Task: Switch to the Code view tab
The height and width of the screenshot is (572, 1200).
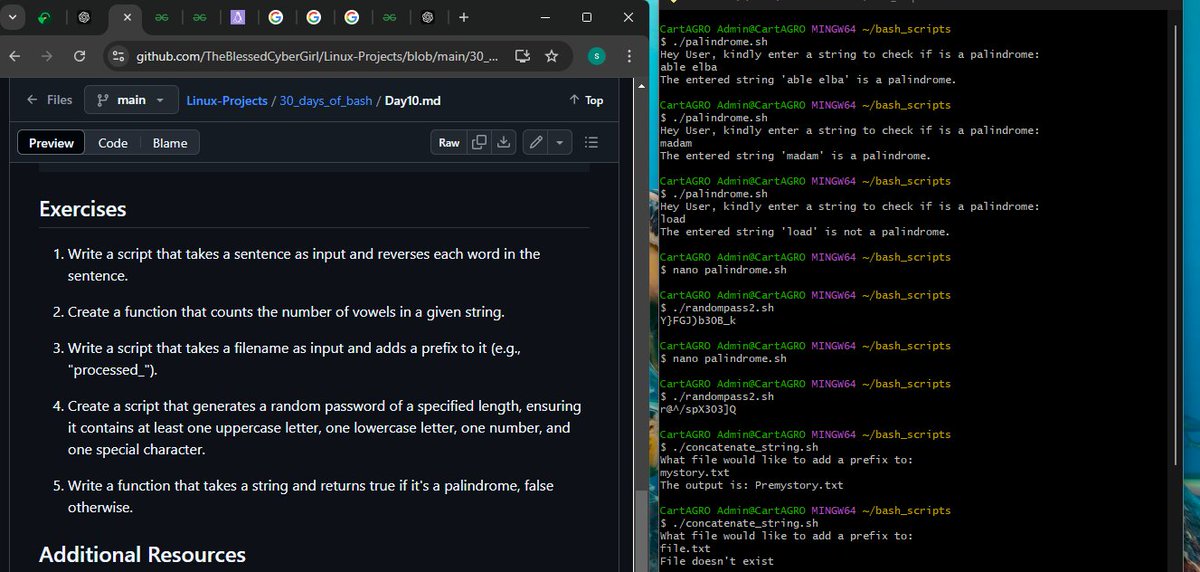Action: 113,143
